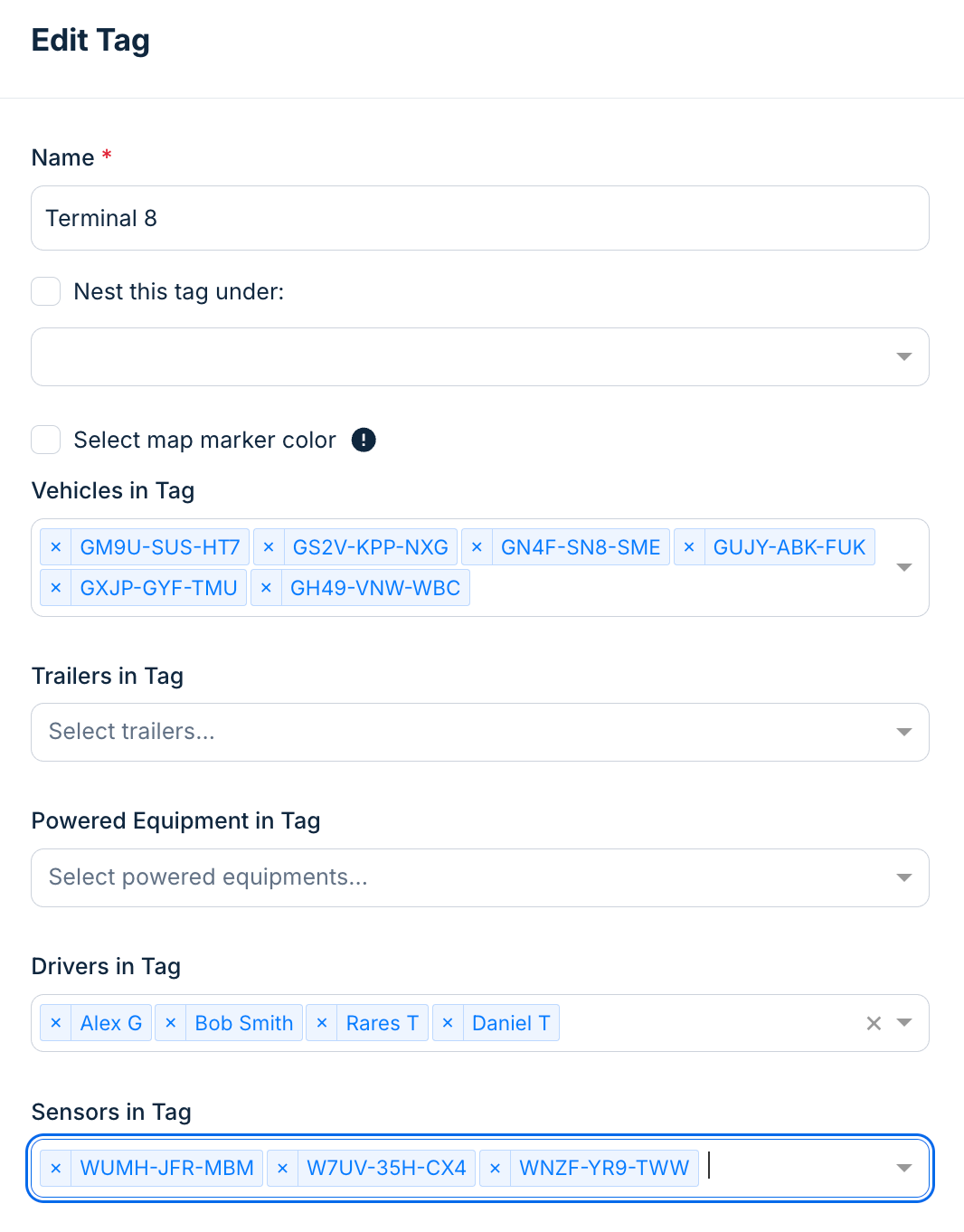Click map marker color info icon

coord(364,440)
